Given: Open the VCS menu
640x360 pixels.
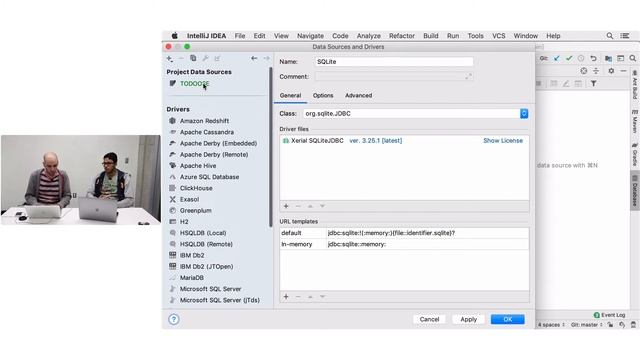Looking at the screenshot, I should [499, 36].
